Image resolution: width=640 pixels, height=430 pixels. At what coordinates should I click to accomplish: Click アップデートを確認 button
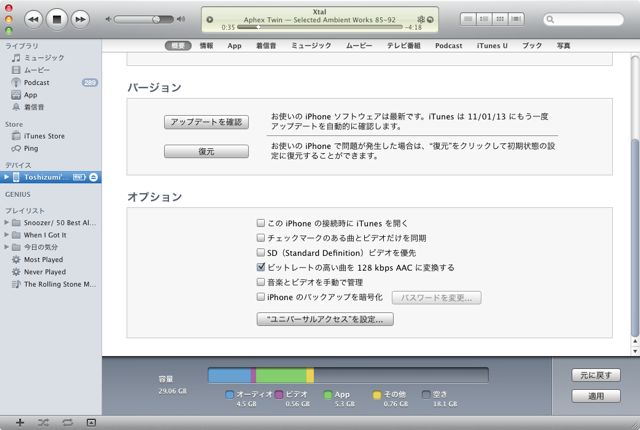[x=207, y=122]
